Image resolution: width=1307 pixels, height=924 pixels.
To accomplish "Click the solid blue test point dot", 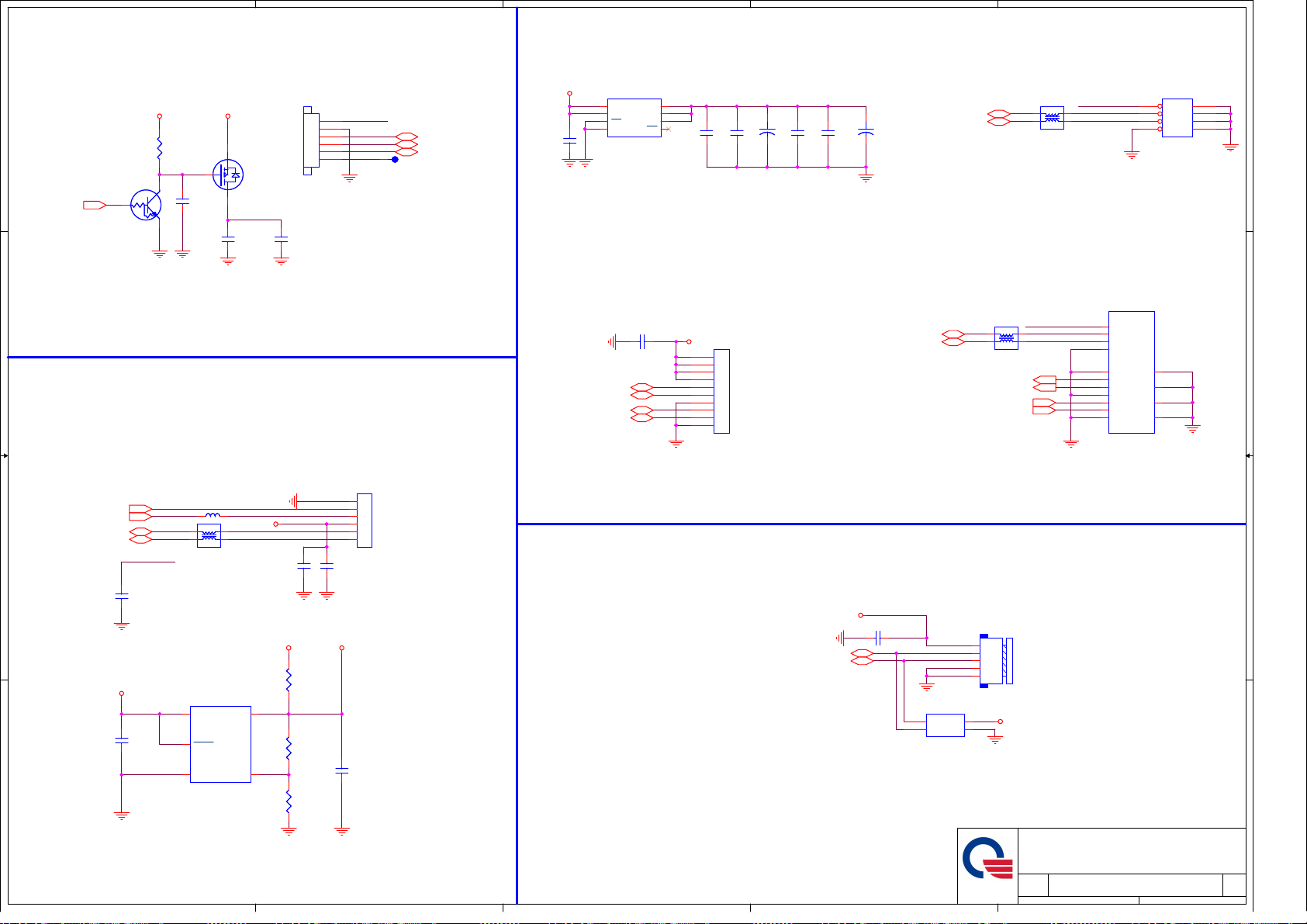I will tap(395, 159).
